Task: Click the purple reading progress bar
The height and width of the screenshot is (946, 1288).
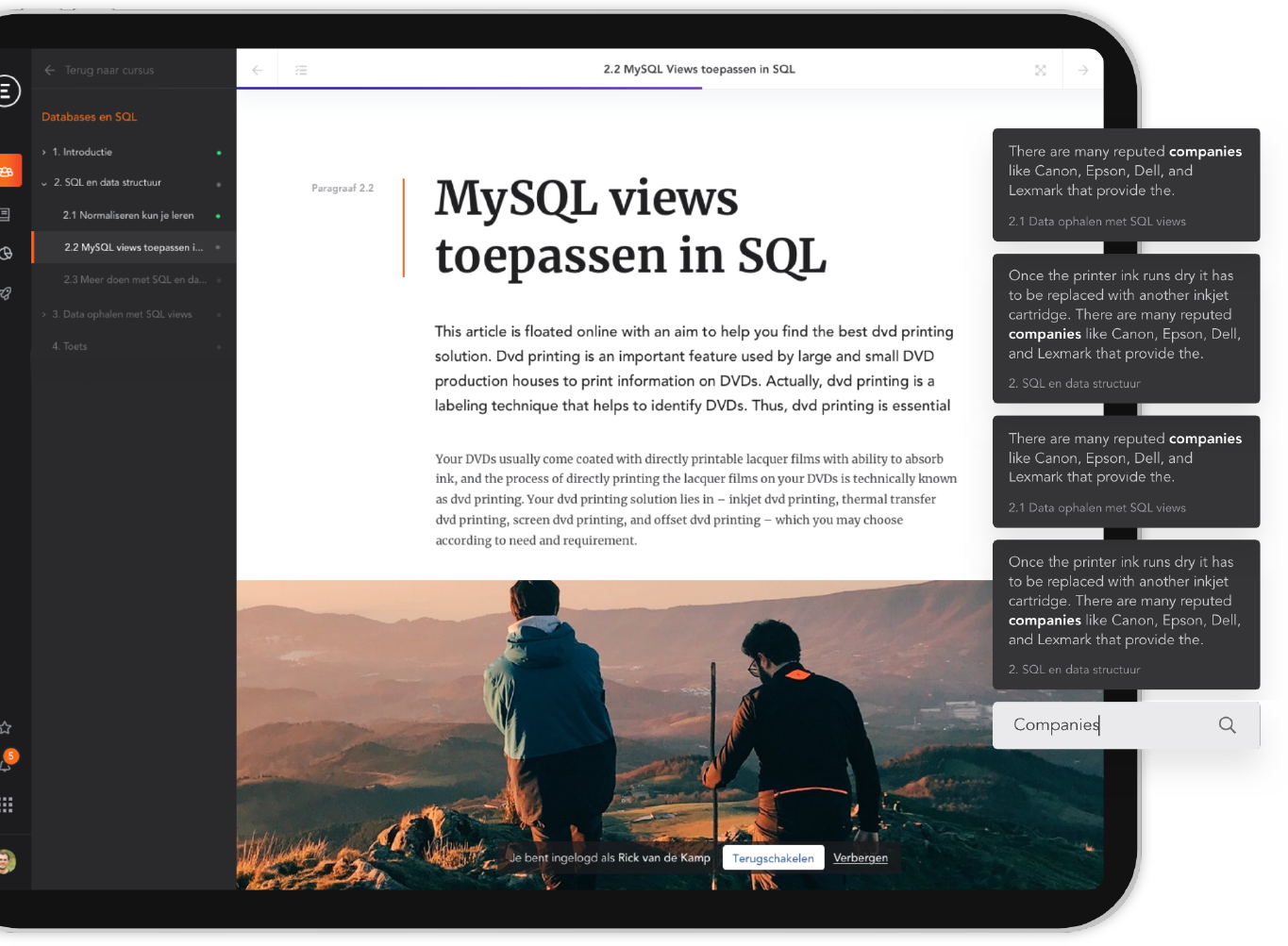Action: pyautogui.click(x=469, y=88)
